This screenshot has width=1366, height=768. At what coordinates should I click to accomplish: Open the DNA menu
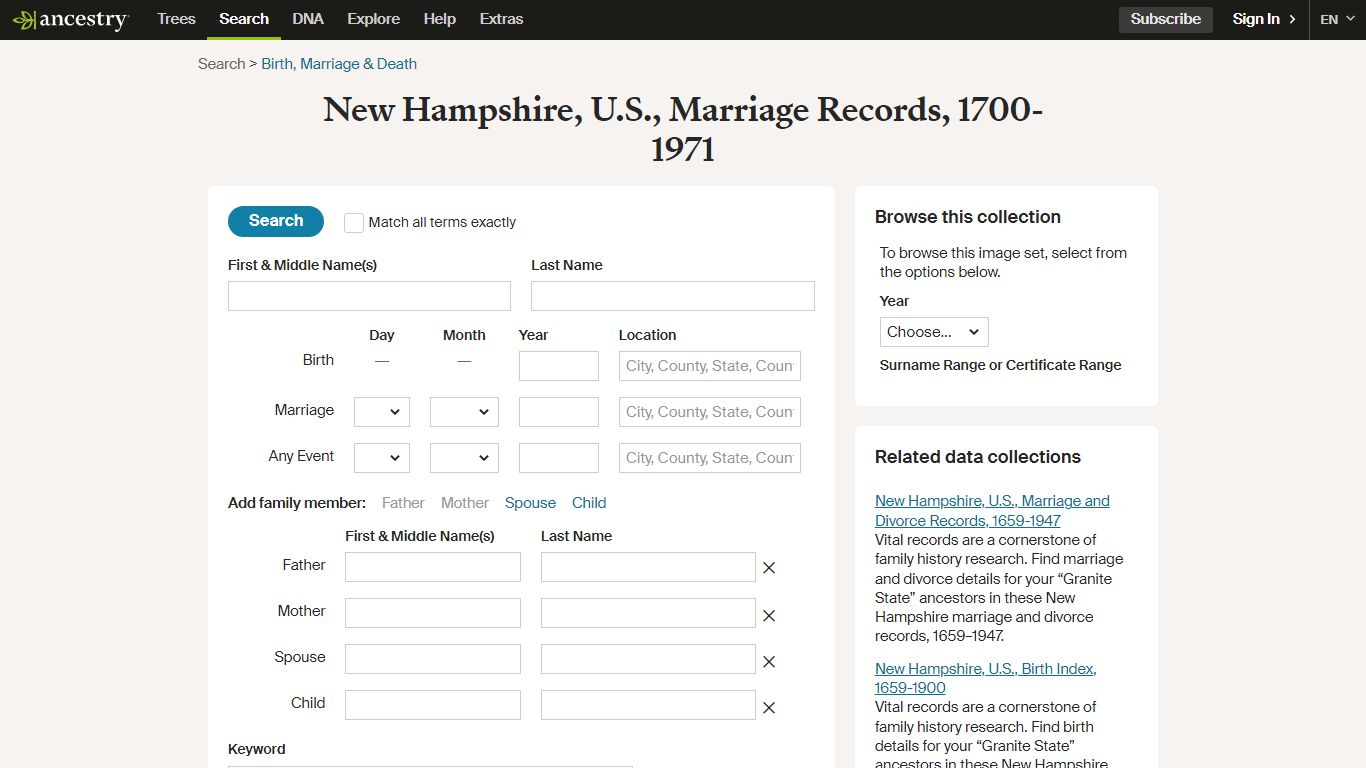pyautogui.click(x=308, y=19)
